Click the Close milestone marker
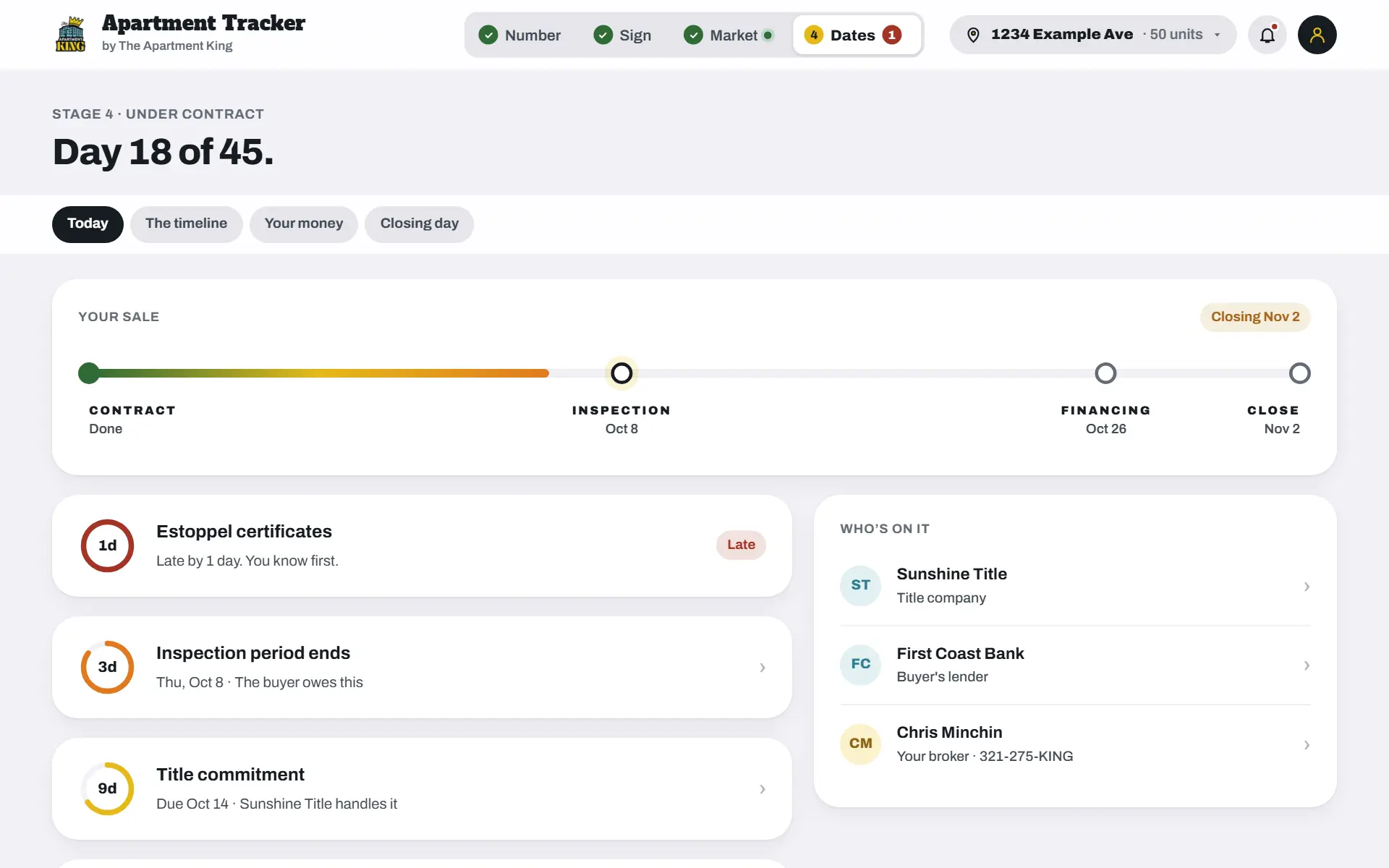 click(1299, 373)
